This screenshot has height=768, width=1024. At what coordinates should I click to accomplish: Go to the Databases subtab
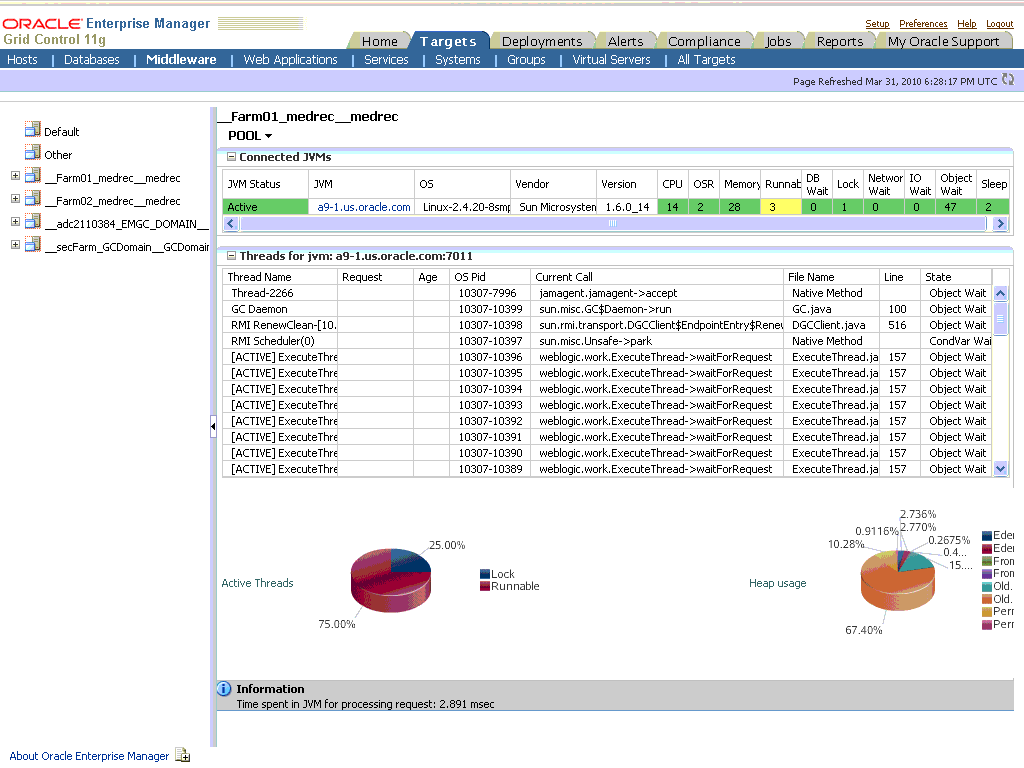[x=91, y=59]
